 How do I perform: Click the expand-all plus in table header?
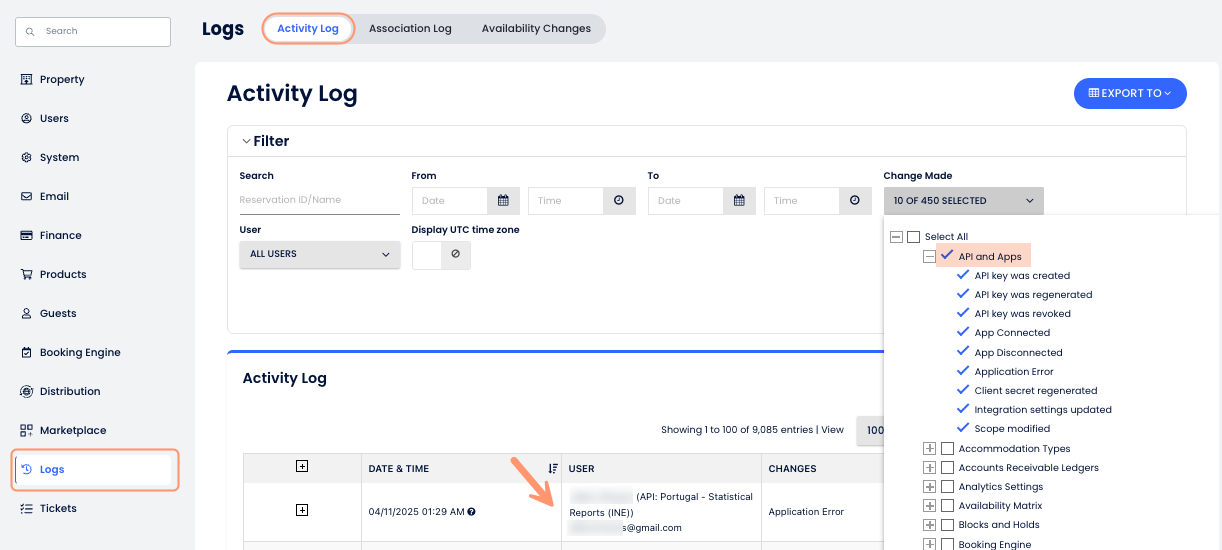click(302, 466)
